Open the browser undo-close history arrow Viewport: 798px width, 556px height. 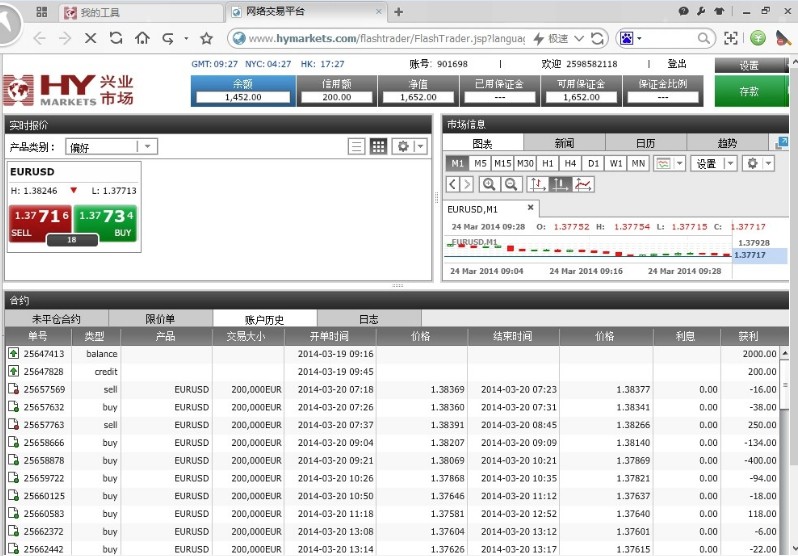pos(186,38)
